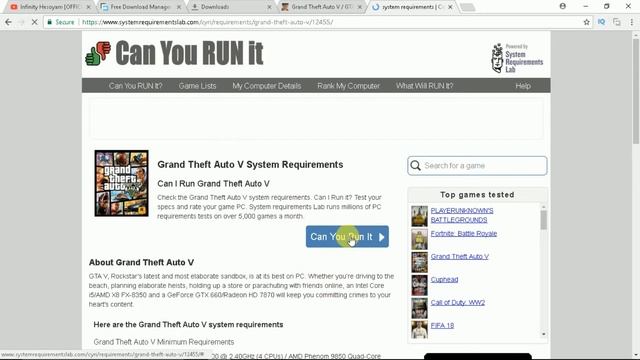Open My Computer Details
640x360 pixels.
coord(267,86)
